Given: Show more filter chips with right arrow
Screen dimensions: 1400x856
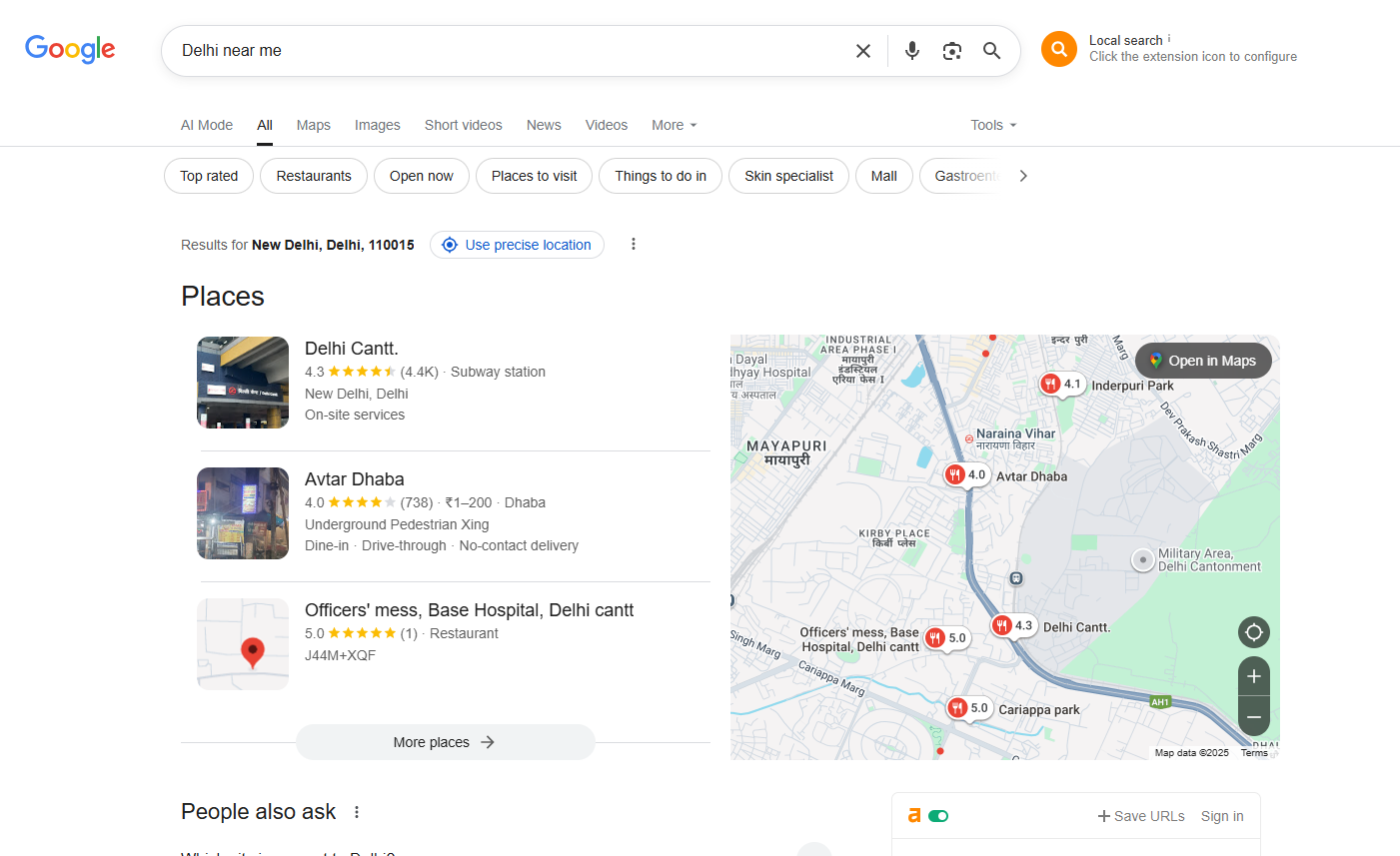Looking at the screenshot, I should [1022, 176].
